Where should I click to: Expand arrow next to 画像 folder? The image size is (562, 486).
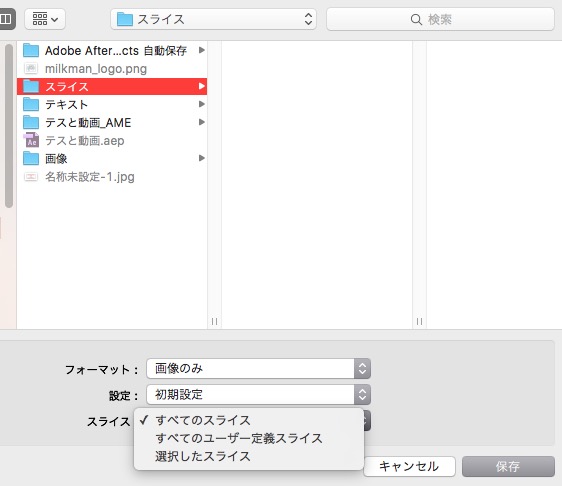[x=202, y=158]
